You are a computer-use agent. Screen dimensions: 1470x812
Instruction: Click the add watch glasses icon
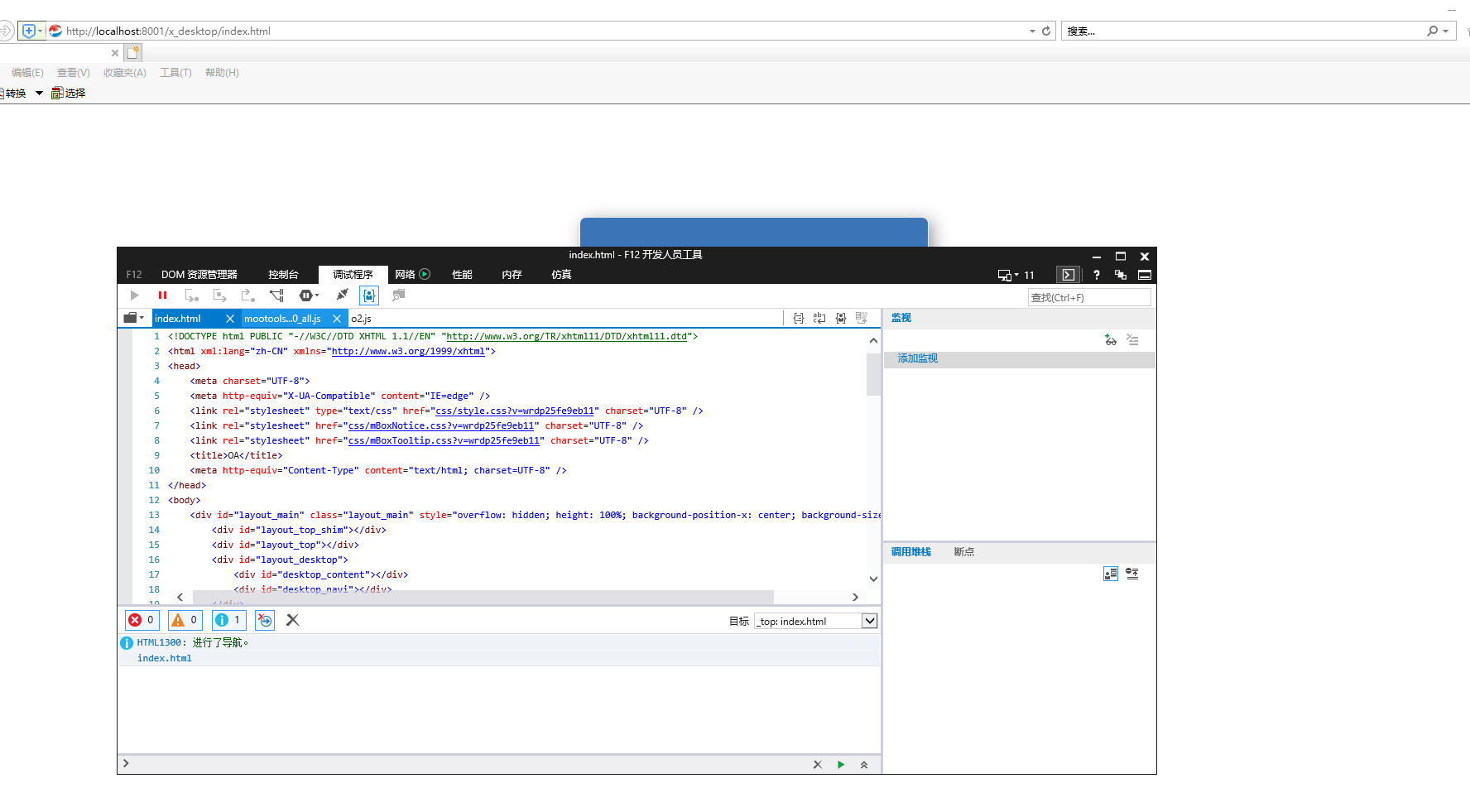pos(1111,340)
